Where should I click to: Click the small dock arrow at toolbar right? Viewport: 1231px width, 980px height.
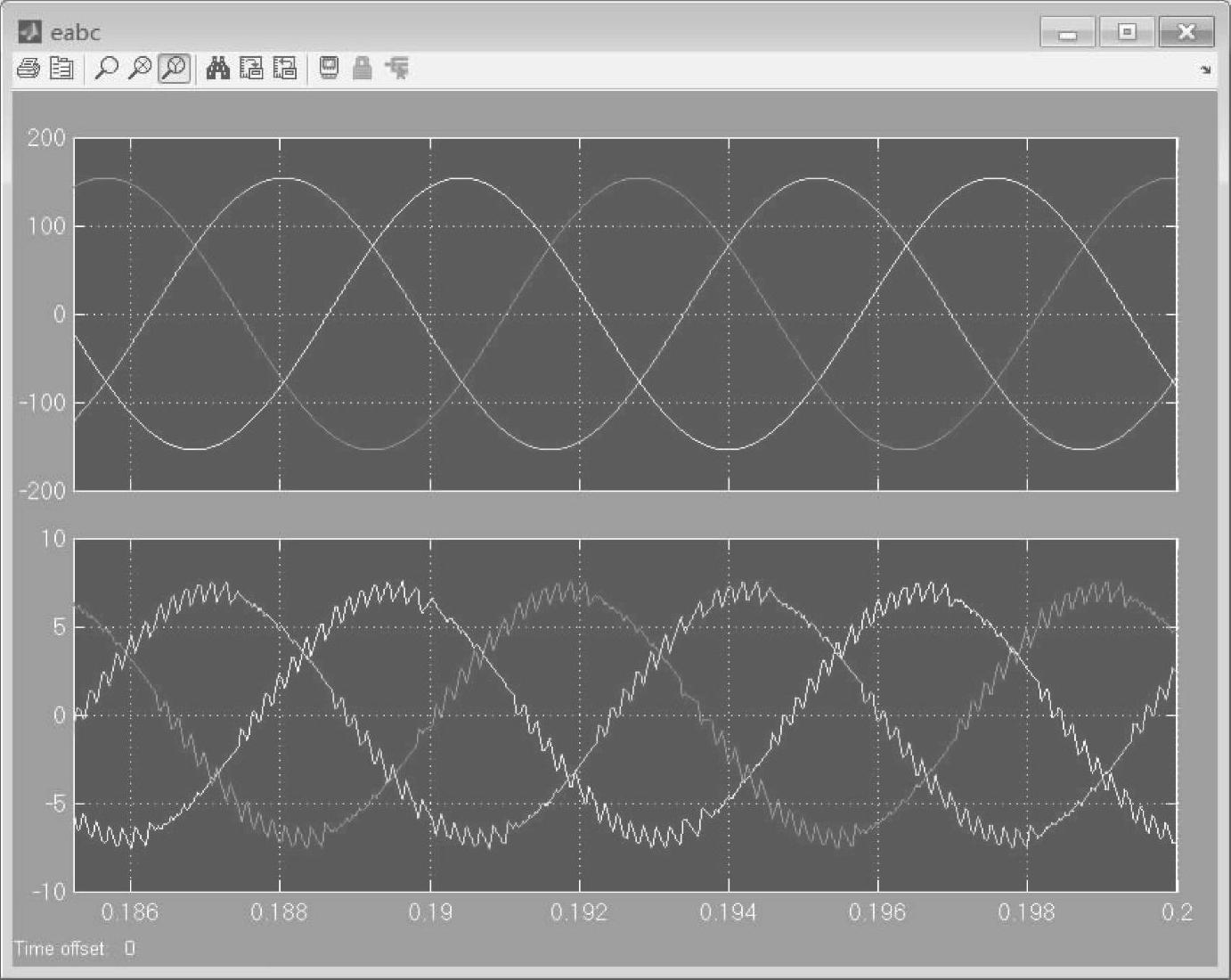(1206, 69)
